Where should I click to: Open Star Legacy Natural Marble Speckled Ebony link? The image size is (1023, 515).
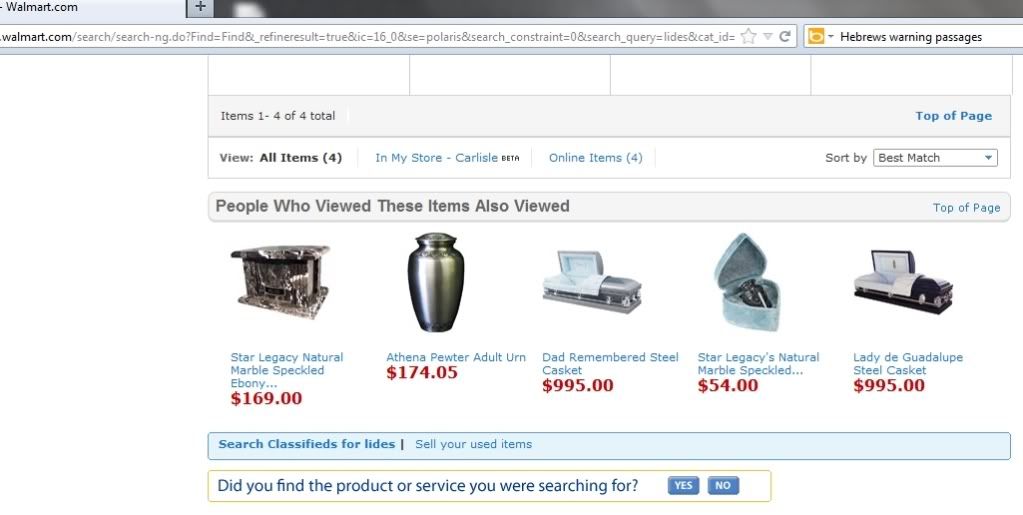pyautogui.click(x=286, y=370)
